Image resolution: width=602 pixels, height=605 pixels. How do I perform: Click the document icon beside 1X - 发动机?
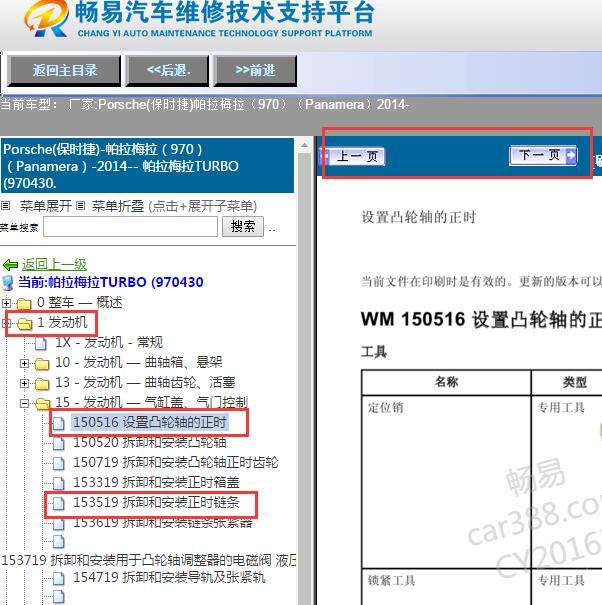point(41,343)
